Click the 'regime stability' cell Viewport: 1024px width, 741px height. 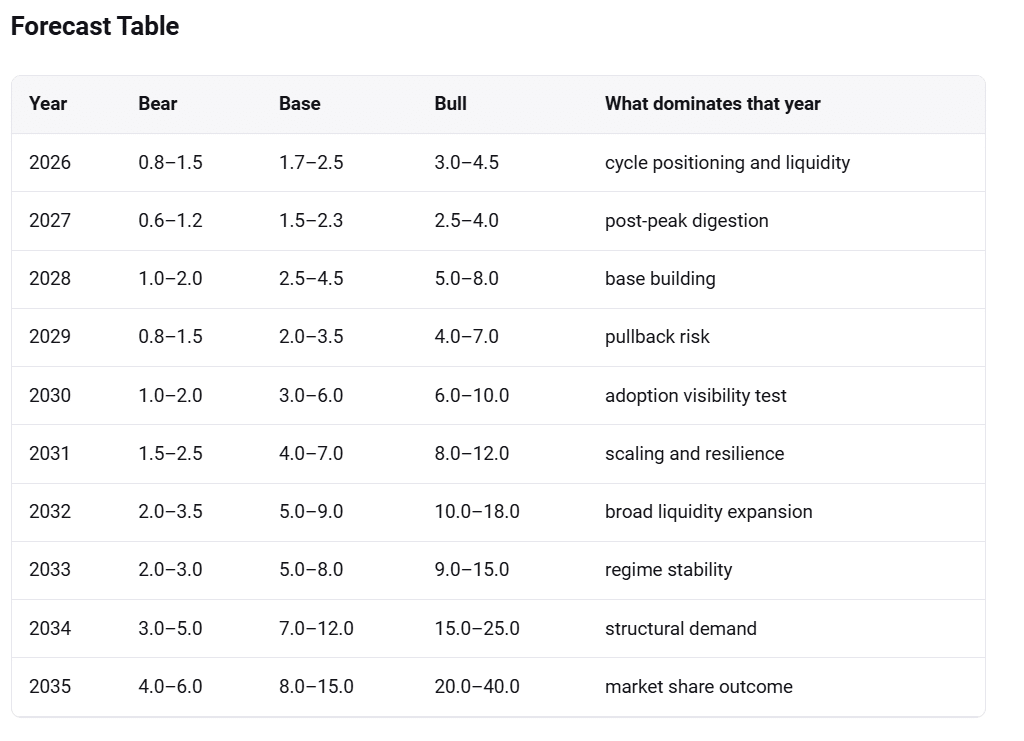click(x=668, y=570)
